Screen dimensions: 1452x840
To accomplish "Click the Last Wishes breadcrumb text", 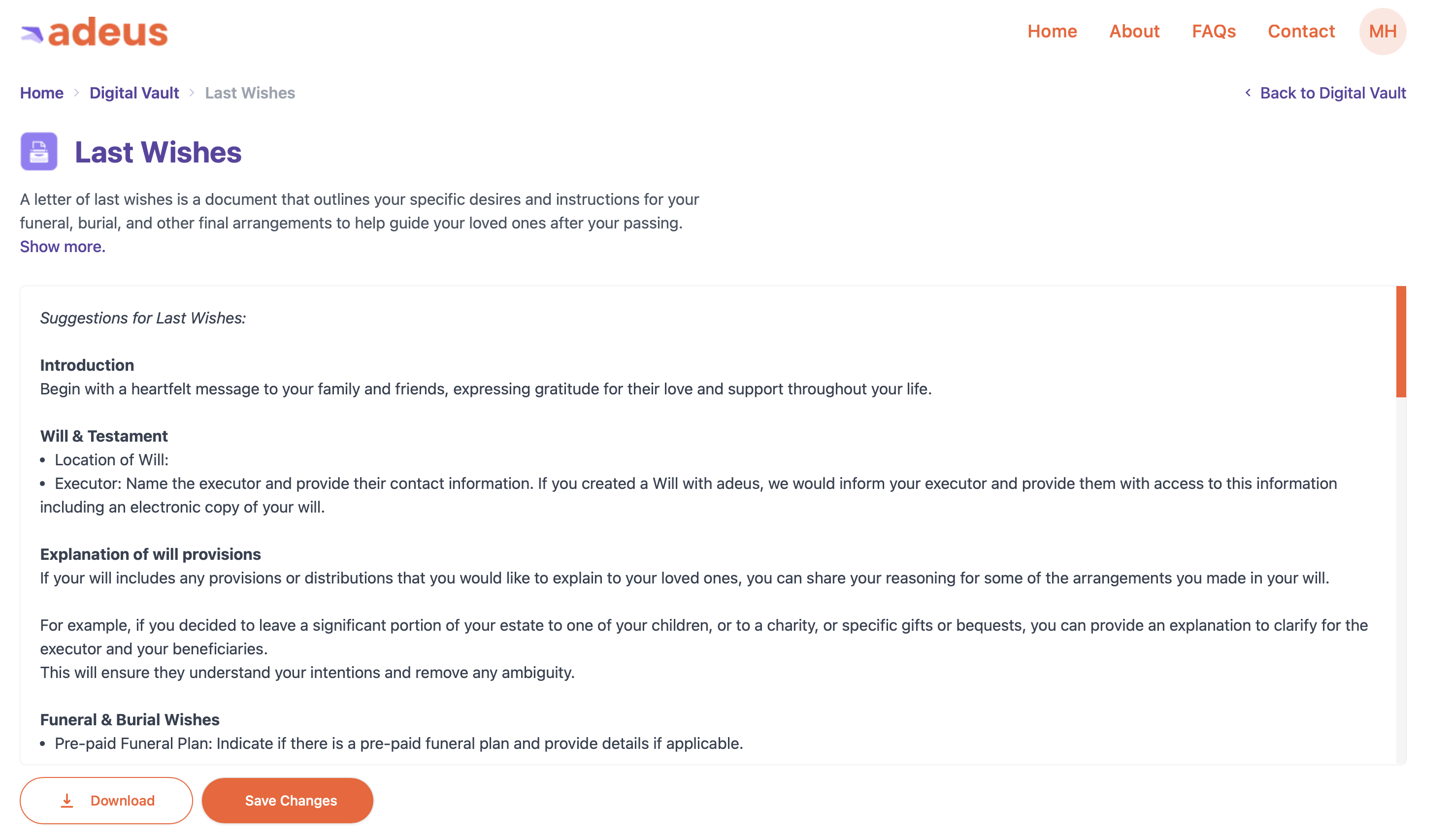I will point(250,93).
